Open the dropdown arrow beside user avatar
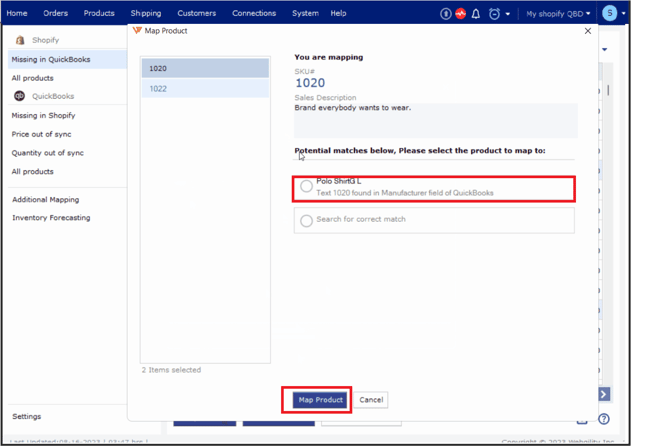670x446 pixels. pyautogui.click(x=624, y=14)
